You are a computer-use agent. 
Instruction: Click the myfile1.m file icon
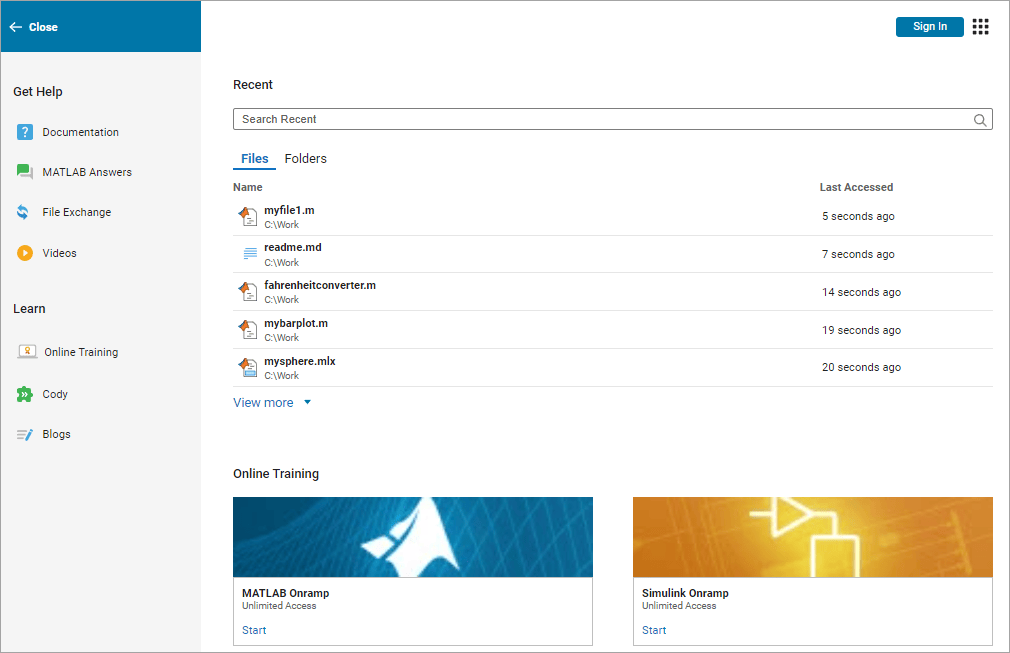point(248,216)
